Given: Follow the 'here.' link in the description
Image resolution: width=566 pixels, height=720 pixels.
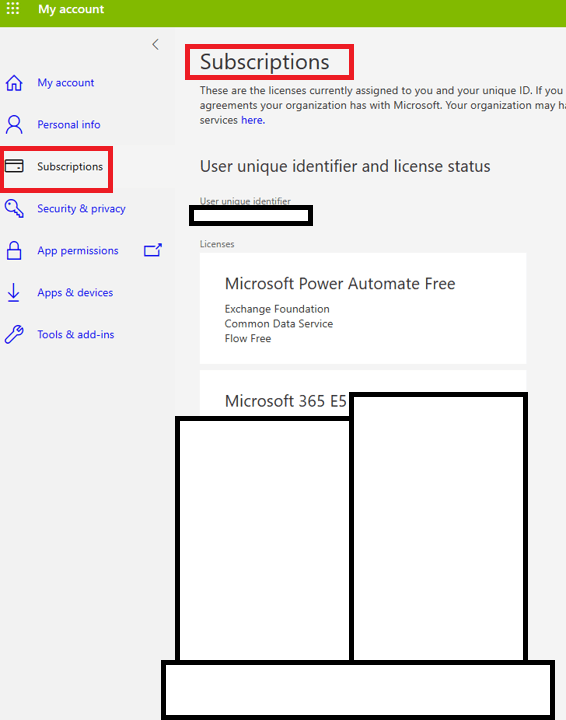Looking at the screenshot, I should point(253,120).
